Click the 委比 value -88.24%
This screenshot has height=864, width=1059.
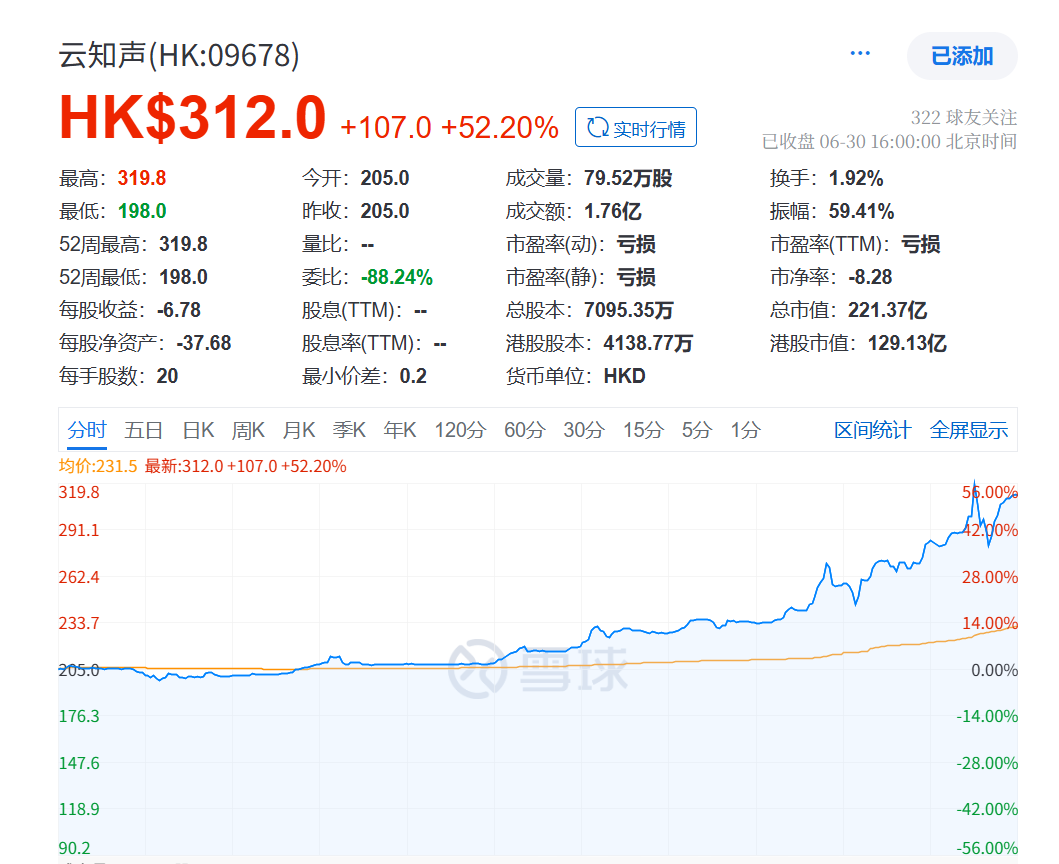[x=396, y=278]
